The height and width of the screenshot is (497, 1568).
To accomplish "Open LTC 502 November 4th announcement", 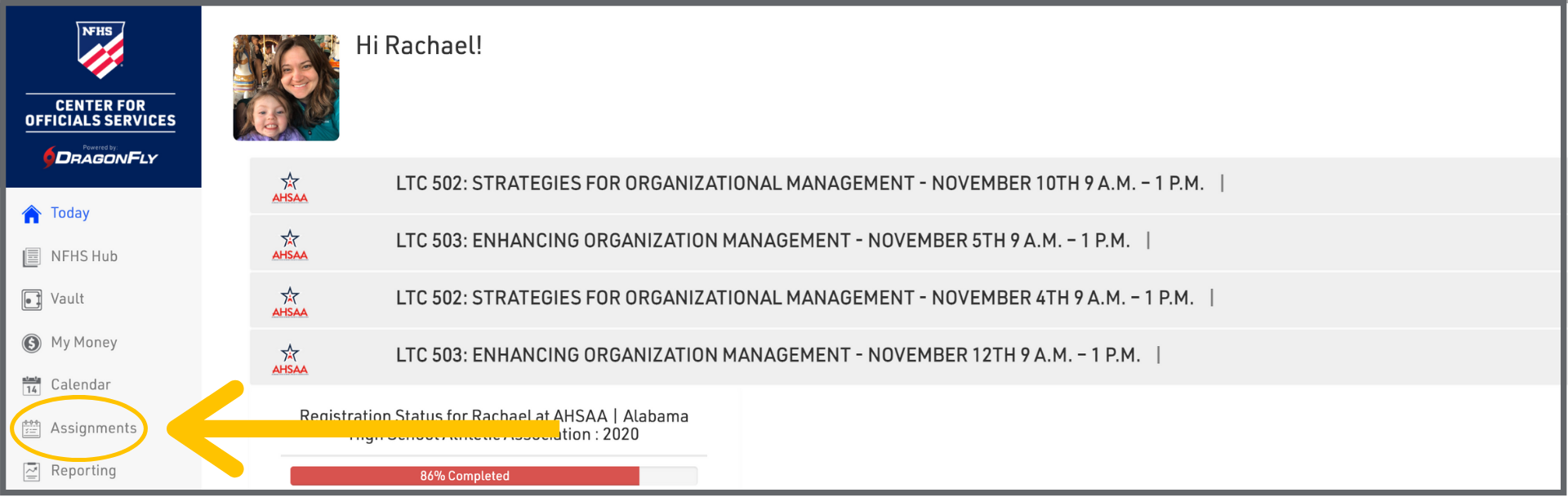I will coord(795,298).
